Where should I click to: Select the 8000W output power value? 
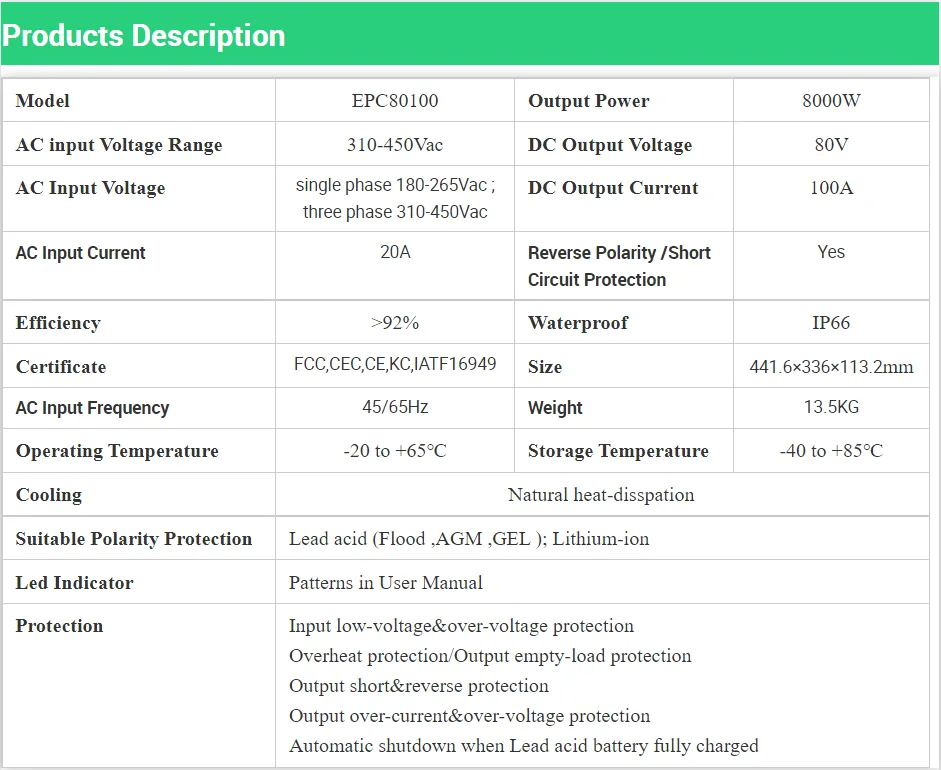point(831,100)
